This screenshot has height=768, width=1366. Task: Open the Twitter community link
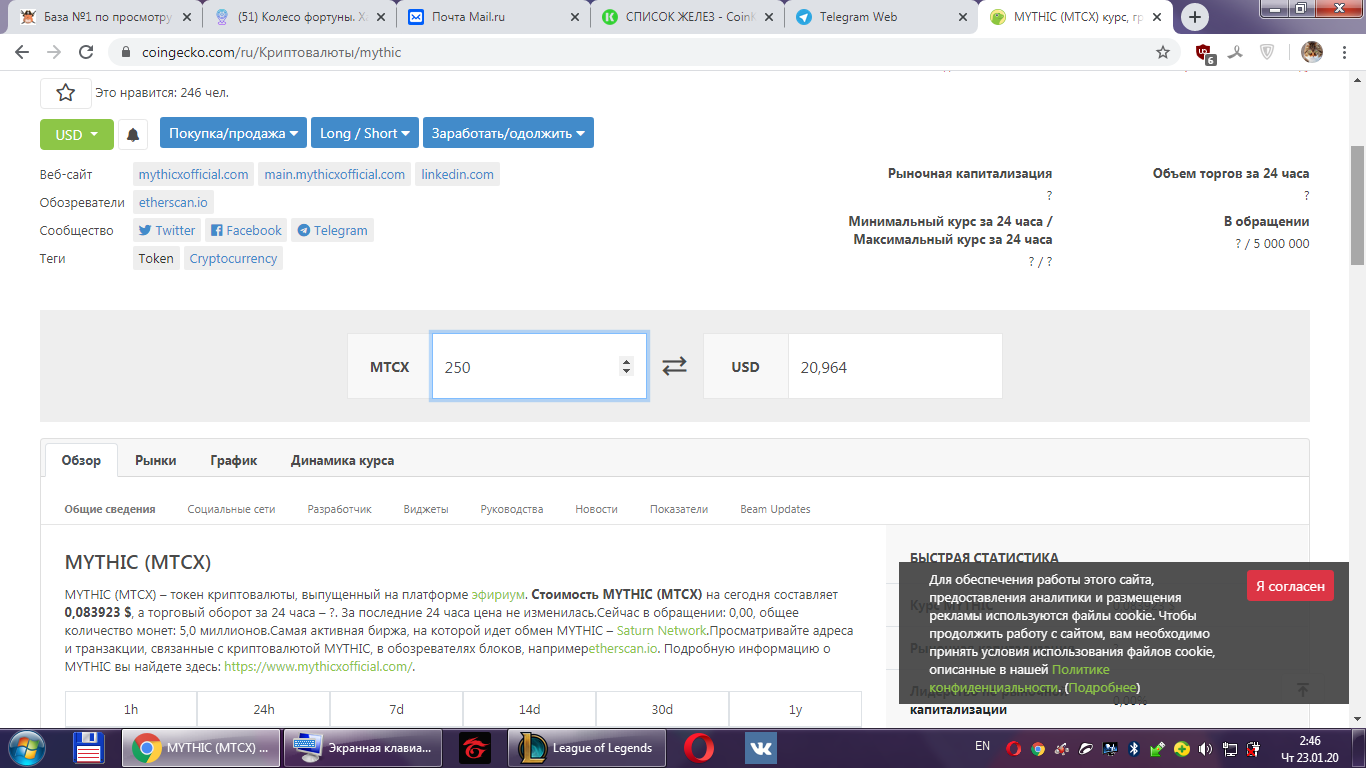click(x=167, y=230)
